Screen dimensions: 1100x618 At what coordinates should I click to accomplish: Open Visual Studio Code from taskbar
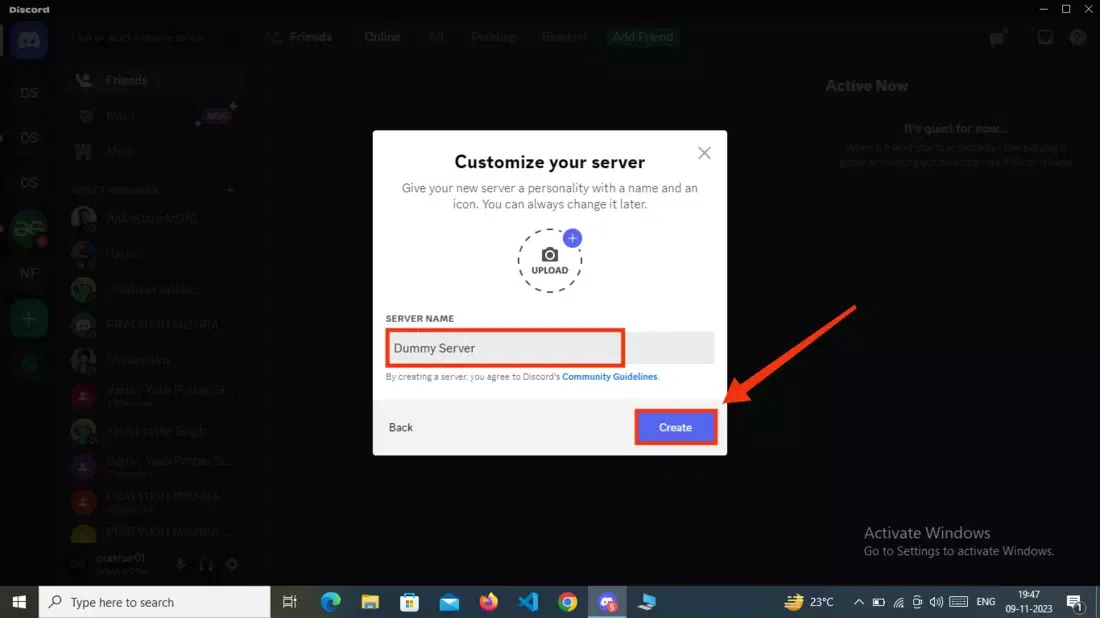coord(528,602)
